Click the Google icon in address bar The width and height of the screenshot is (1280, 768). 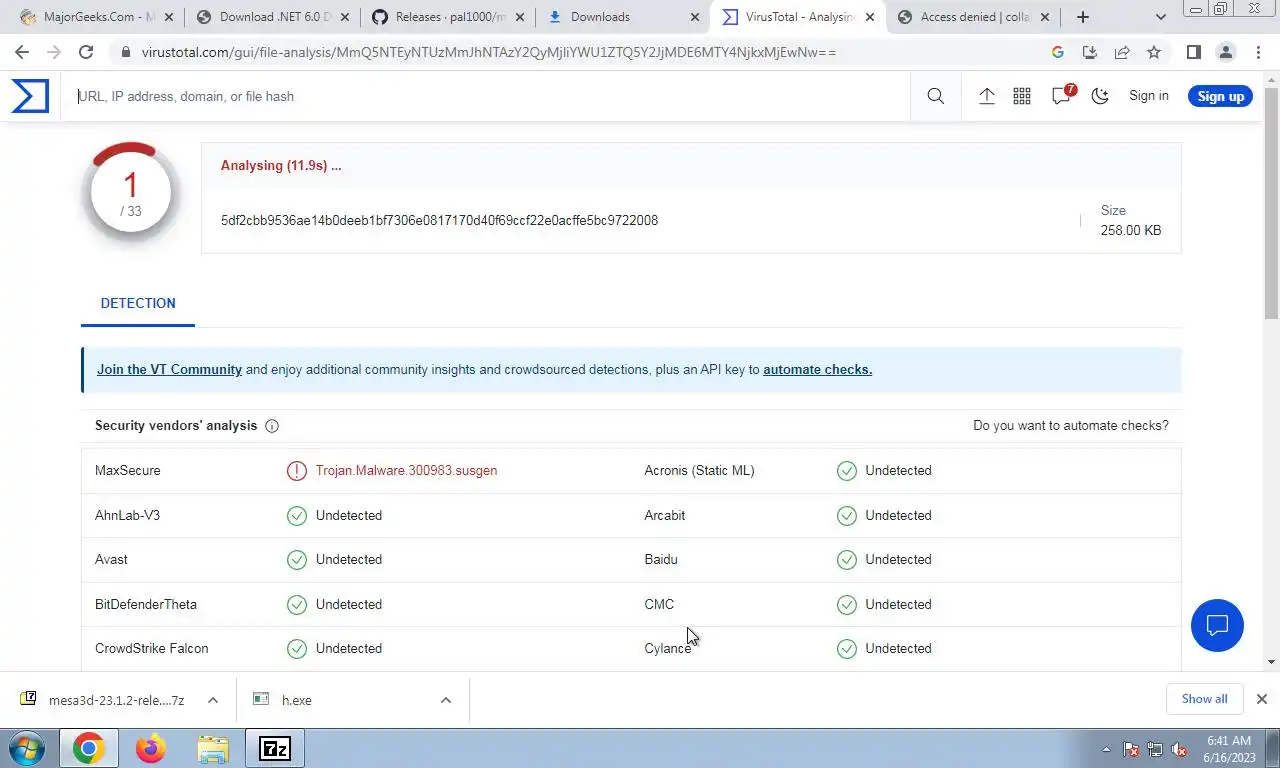1057,52
